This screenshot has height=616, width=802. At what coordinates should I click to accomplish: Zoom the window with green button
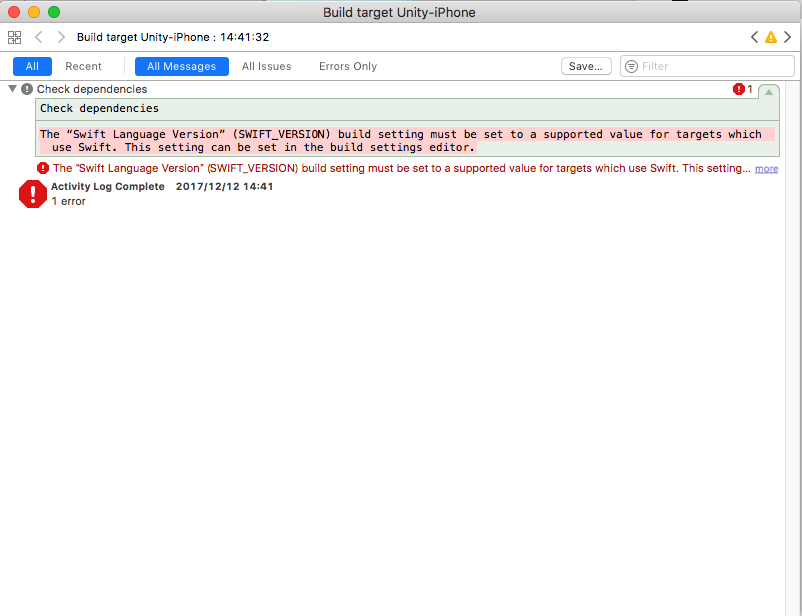point(54,12)
